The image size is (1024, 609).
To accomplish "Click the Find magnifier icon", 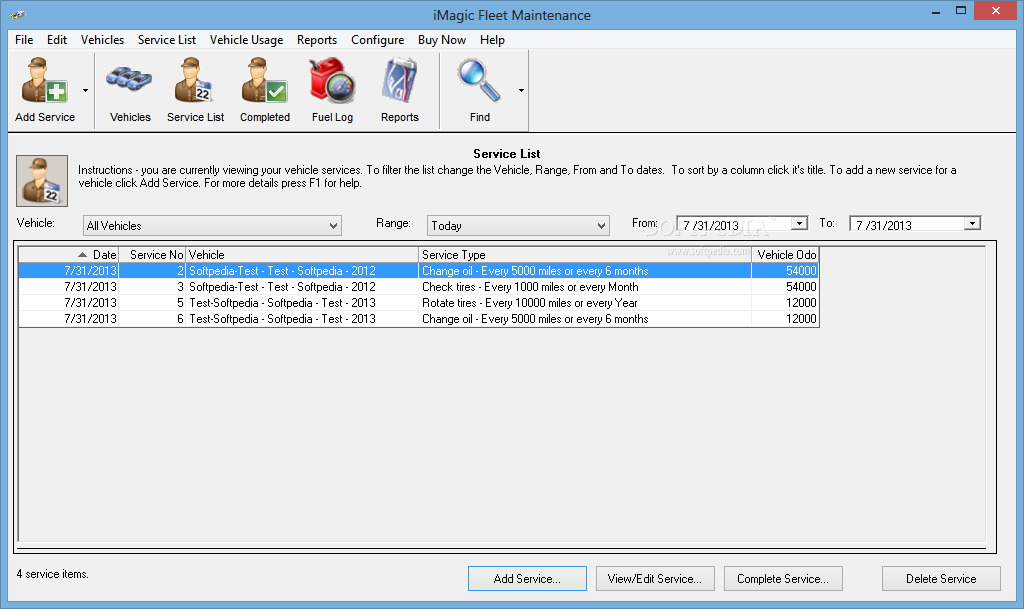I will tap(479, 80).
